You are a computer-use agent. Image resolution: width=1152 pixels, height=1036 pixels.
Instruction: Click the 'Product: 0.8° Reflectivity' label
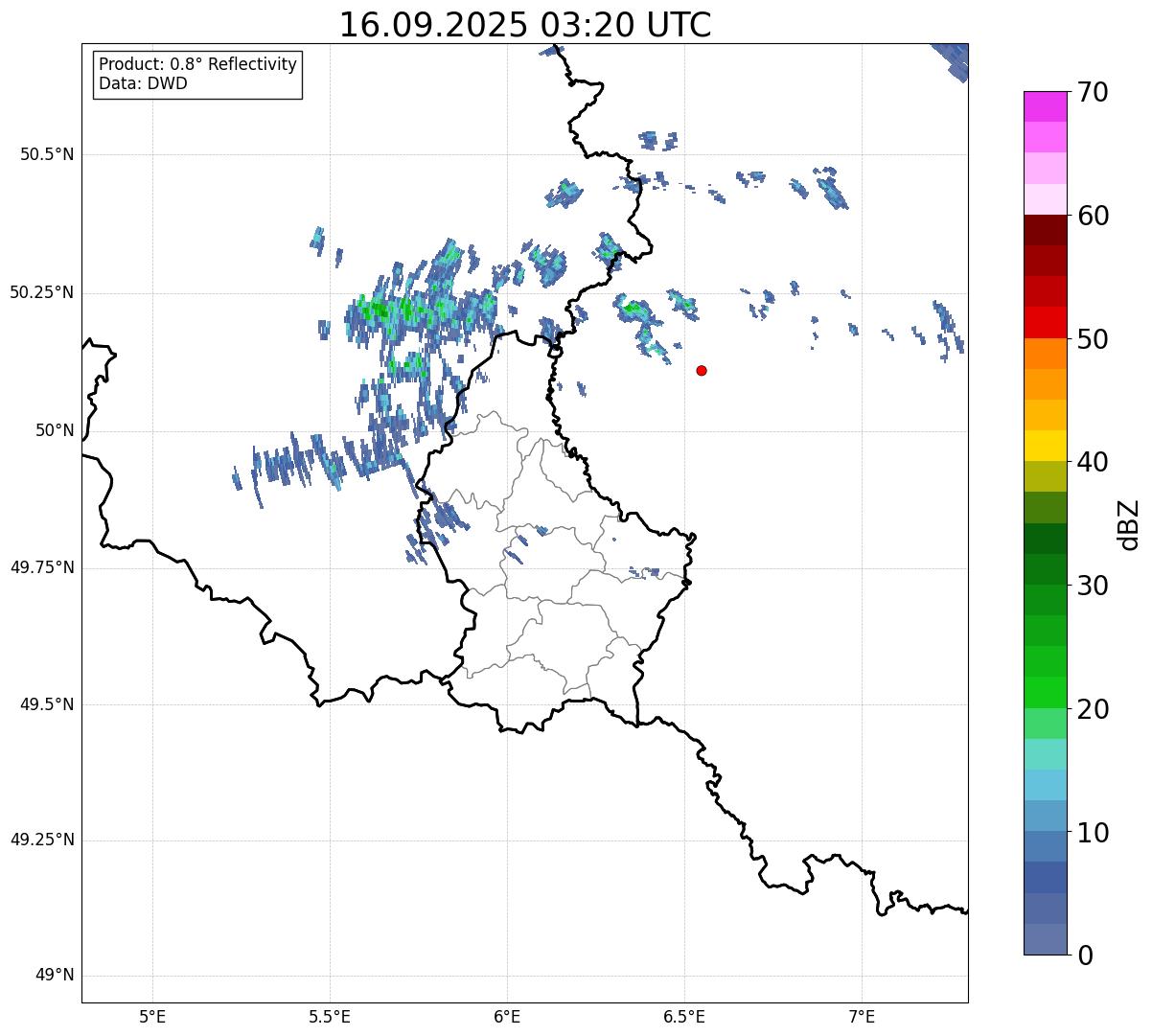click(x=198, y=64)
